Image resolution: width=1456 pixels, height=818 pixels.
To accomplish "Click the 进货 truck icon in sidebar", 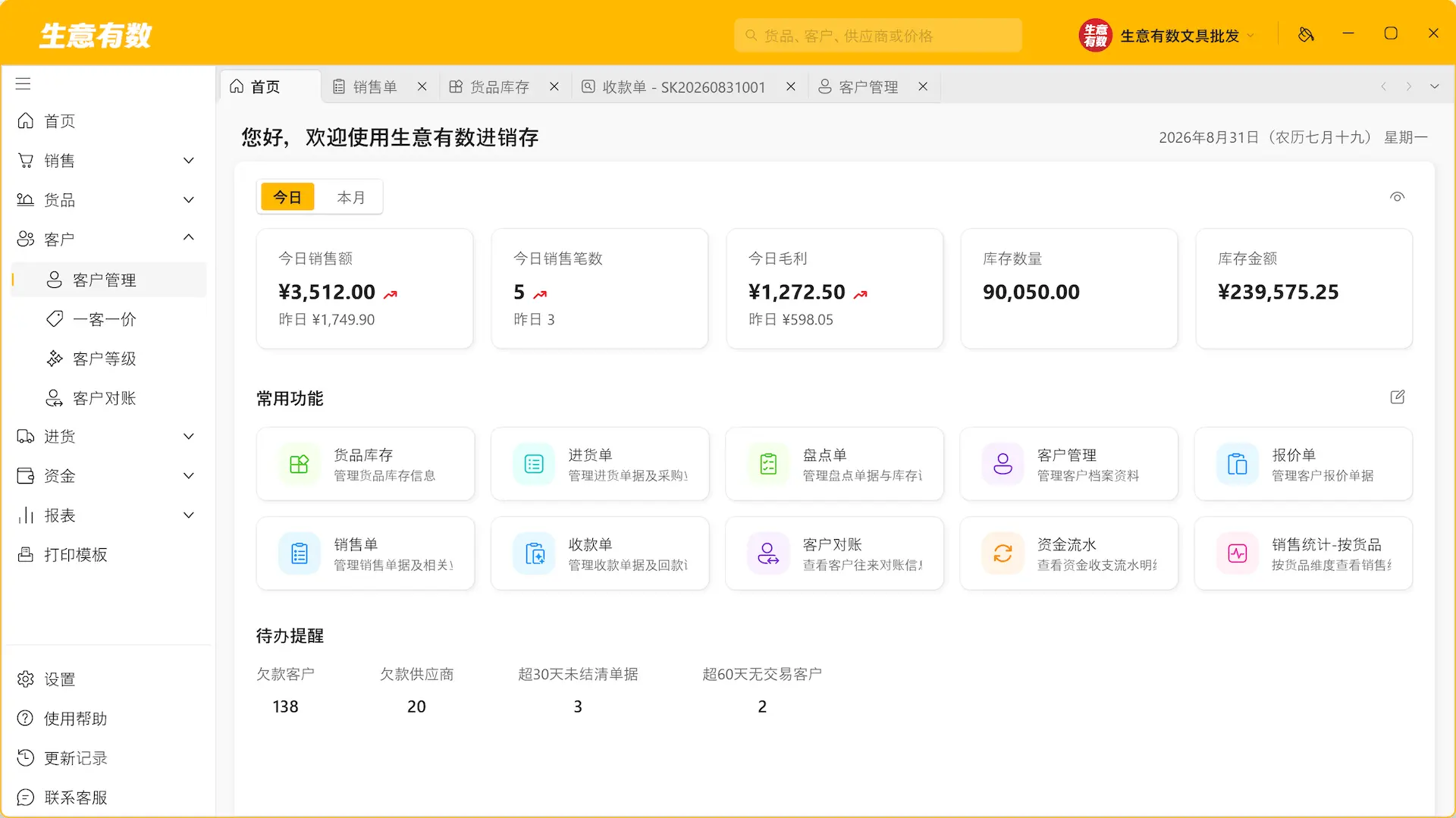I will (26, 437).
